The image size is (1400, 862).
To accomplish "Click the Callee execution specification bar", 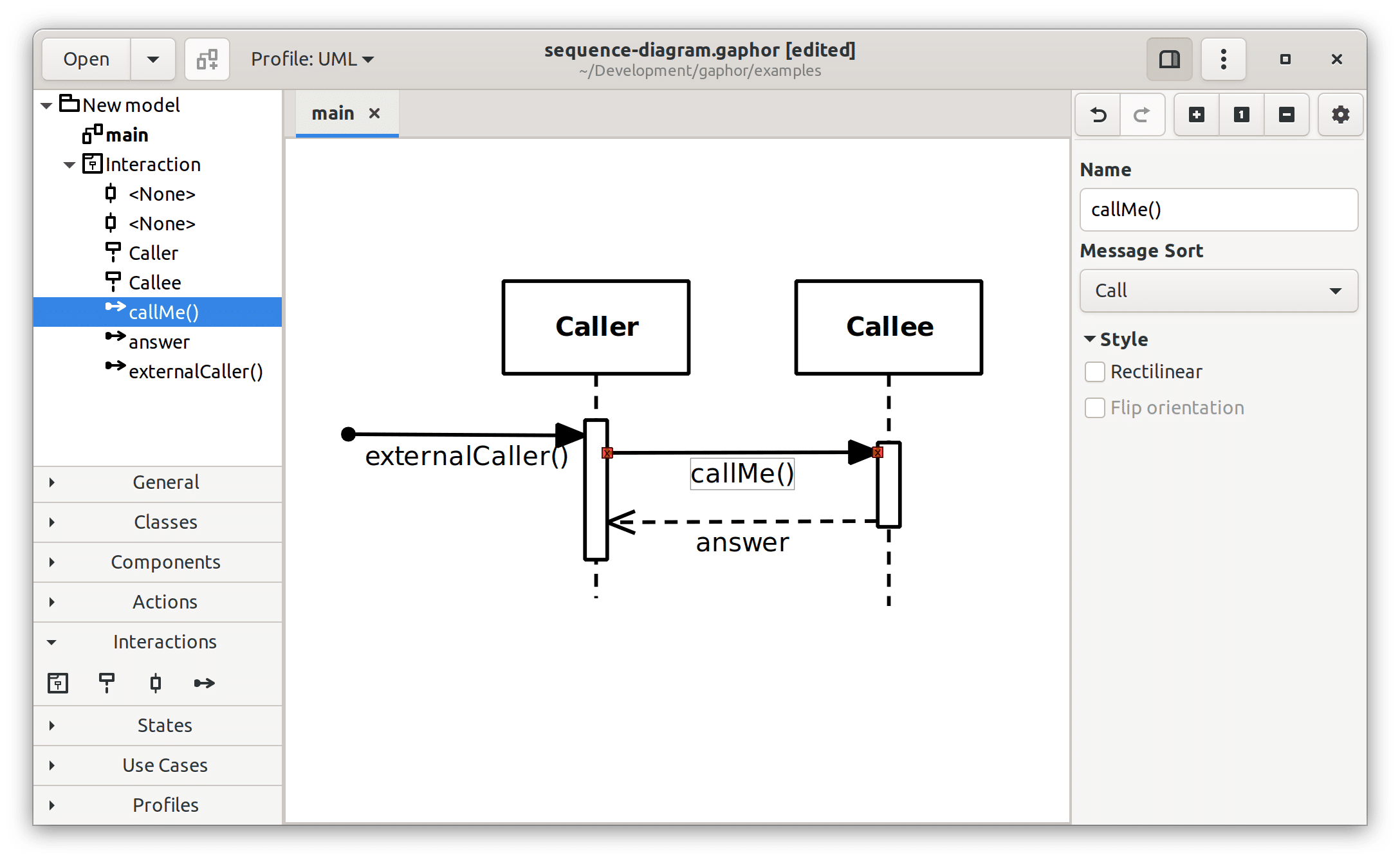I will [x=889, y=484].
